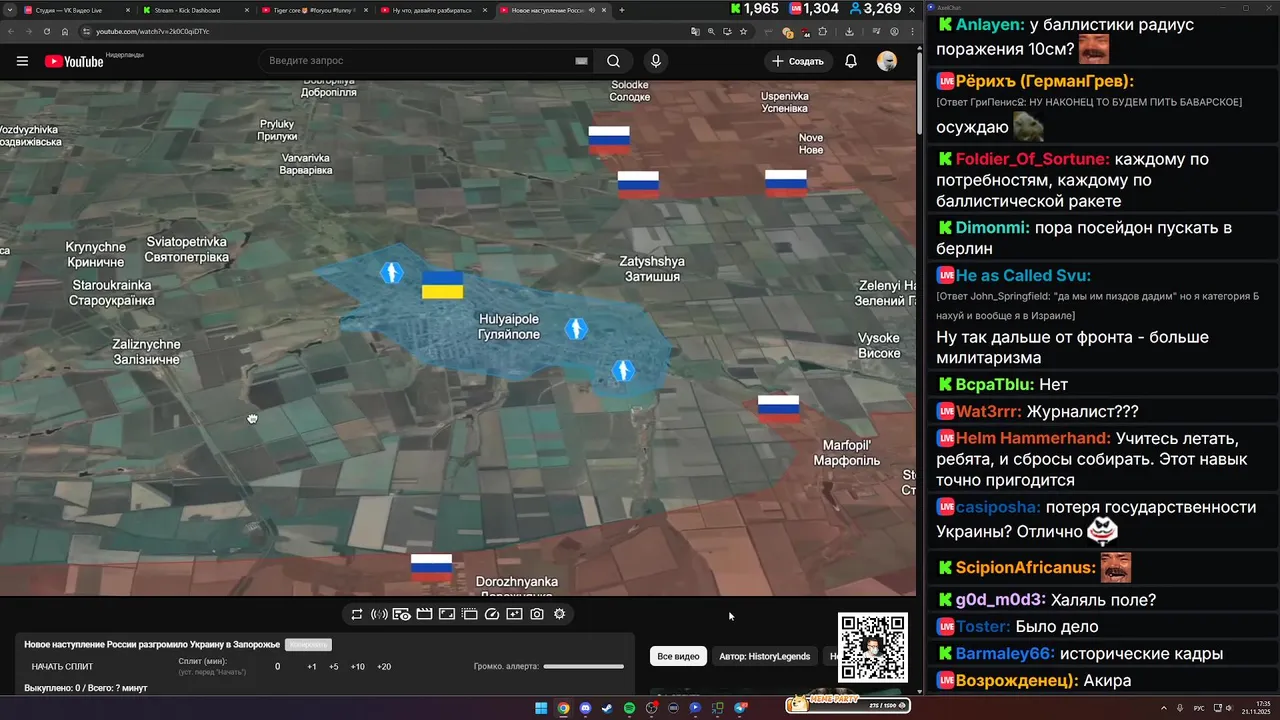
Task: Add +10 minutes to split
Action: [x=358, y=667]
